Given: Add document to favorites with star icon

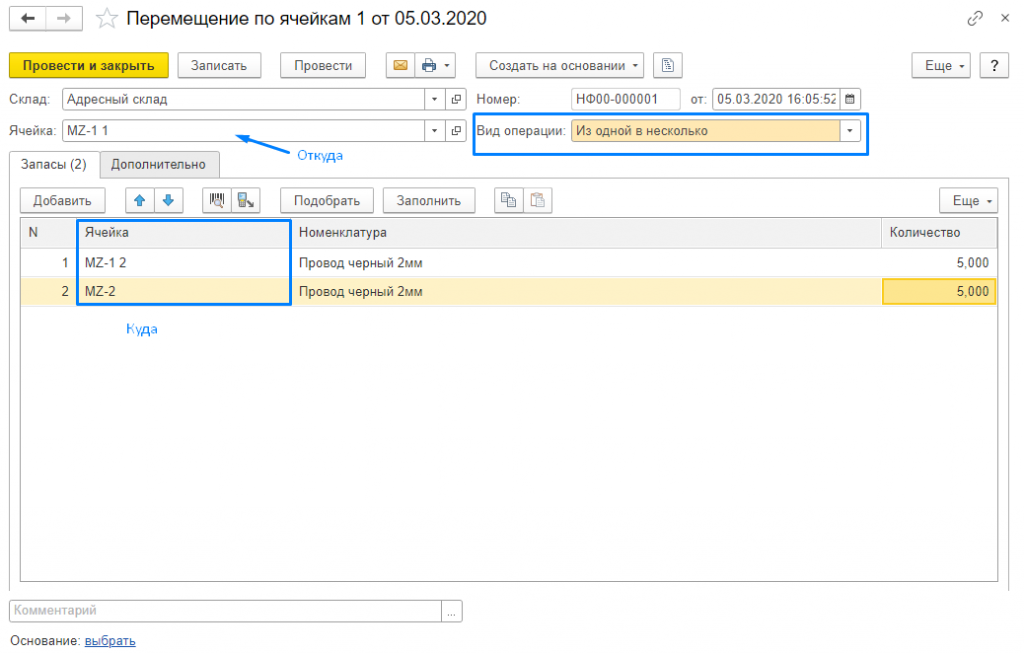Looking at the screenshot, I should coord(106,18).
